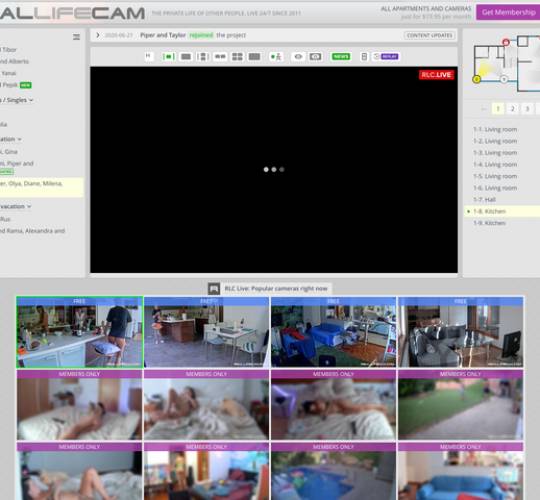Click the ALLIFECAM logo
Image resolution: width=540 pixels, height=500 pixels.
tap(72, 13)
